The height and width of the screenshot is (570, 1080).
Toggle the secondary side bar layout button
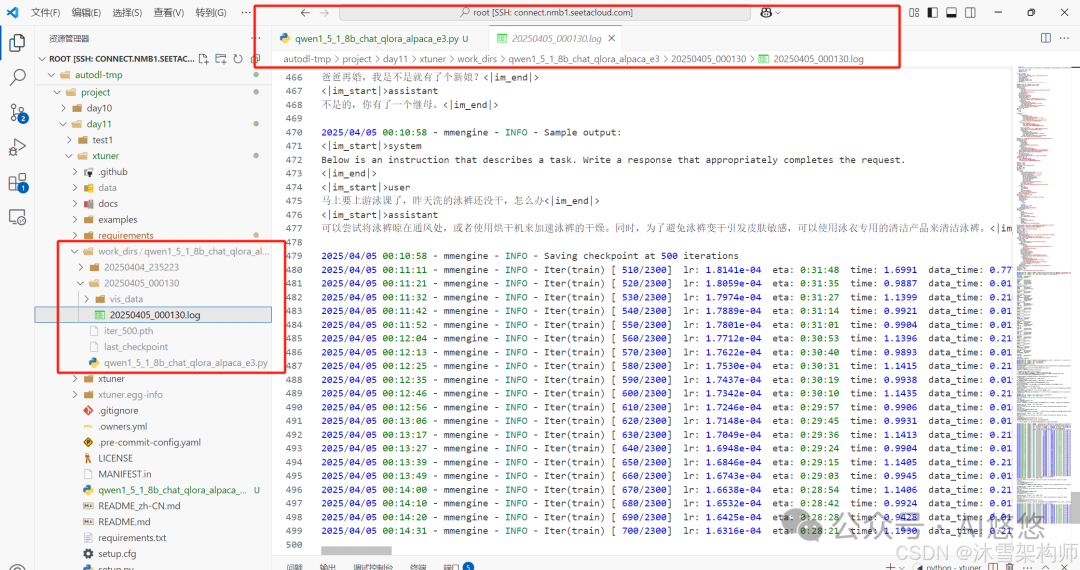coord(971,12)
